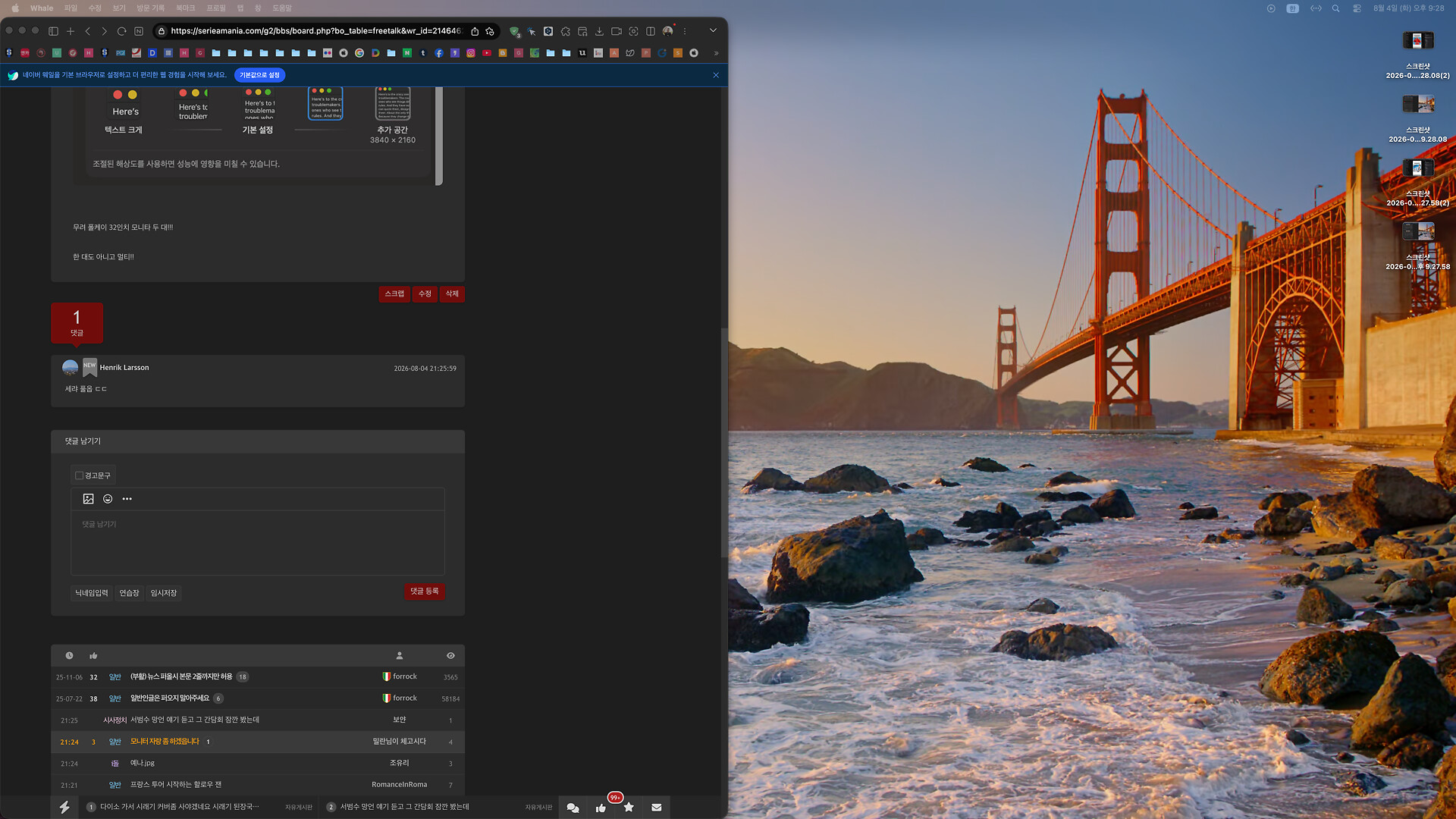The width and height of the screenshot is (1456, 819).
Task: Click the 기본값으로 설정 button
Action: tap(260, 75)
